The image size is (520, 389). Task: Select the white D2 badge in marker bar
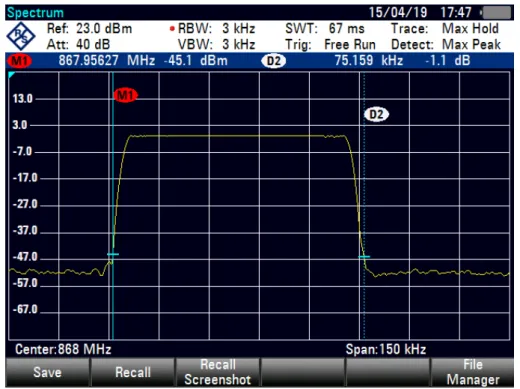pyautogui.click(x=274, y=61)
